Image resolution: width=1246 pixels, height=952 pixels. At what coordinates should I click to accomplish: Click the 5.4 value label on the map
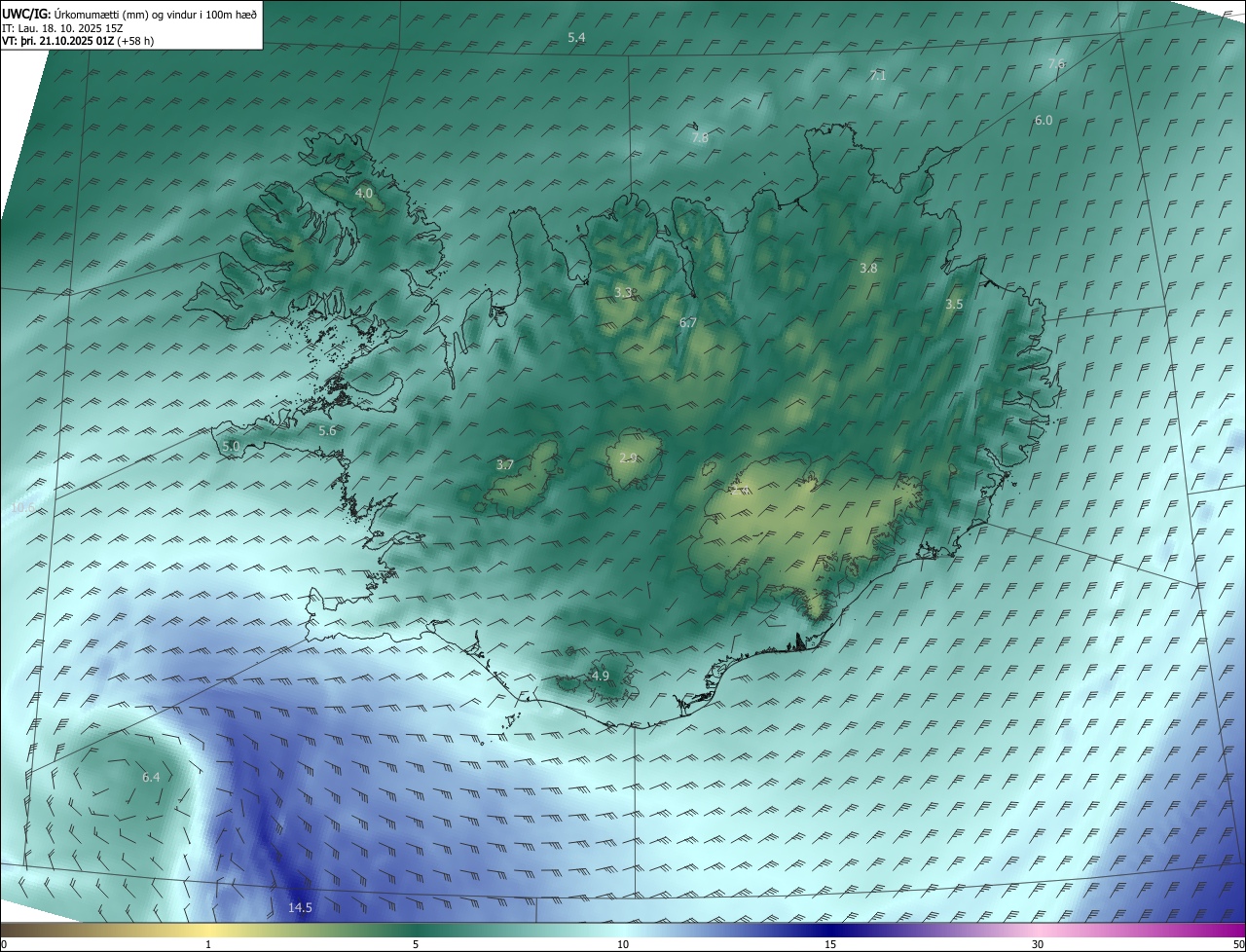[576, 37]
